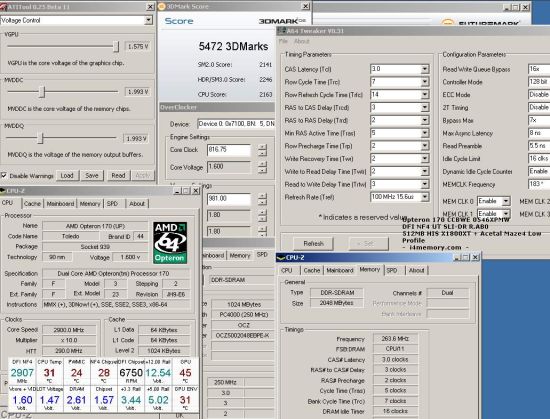Click the Save button in ATITool

click(x=92, y=175)
